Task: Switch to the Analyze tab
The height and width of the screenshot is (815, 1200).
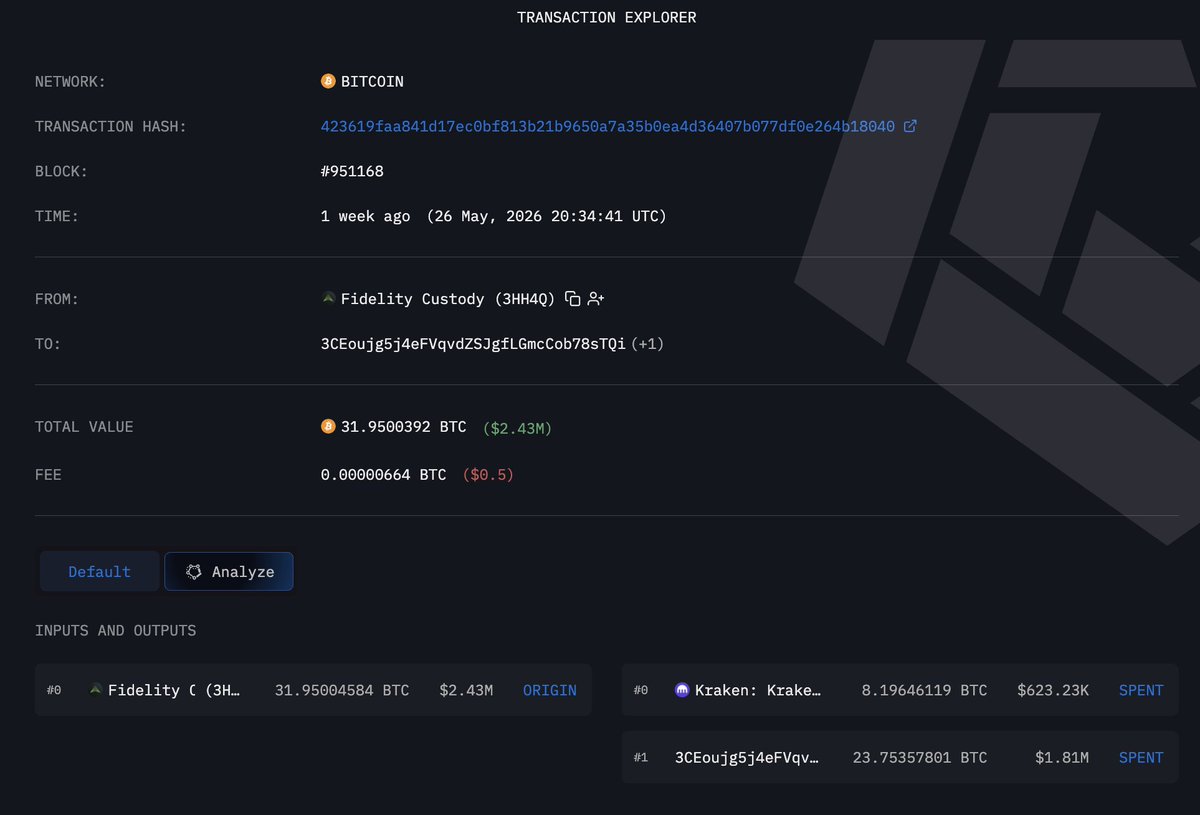Action: [x=229, y=572]
